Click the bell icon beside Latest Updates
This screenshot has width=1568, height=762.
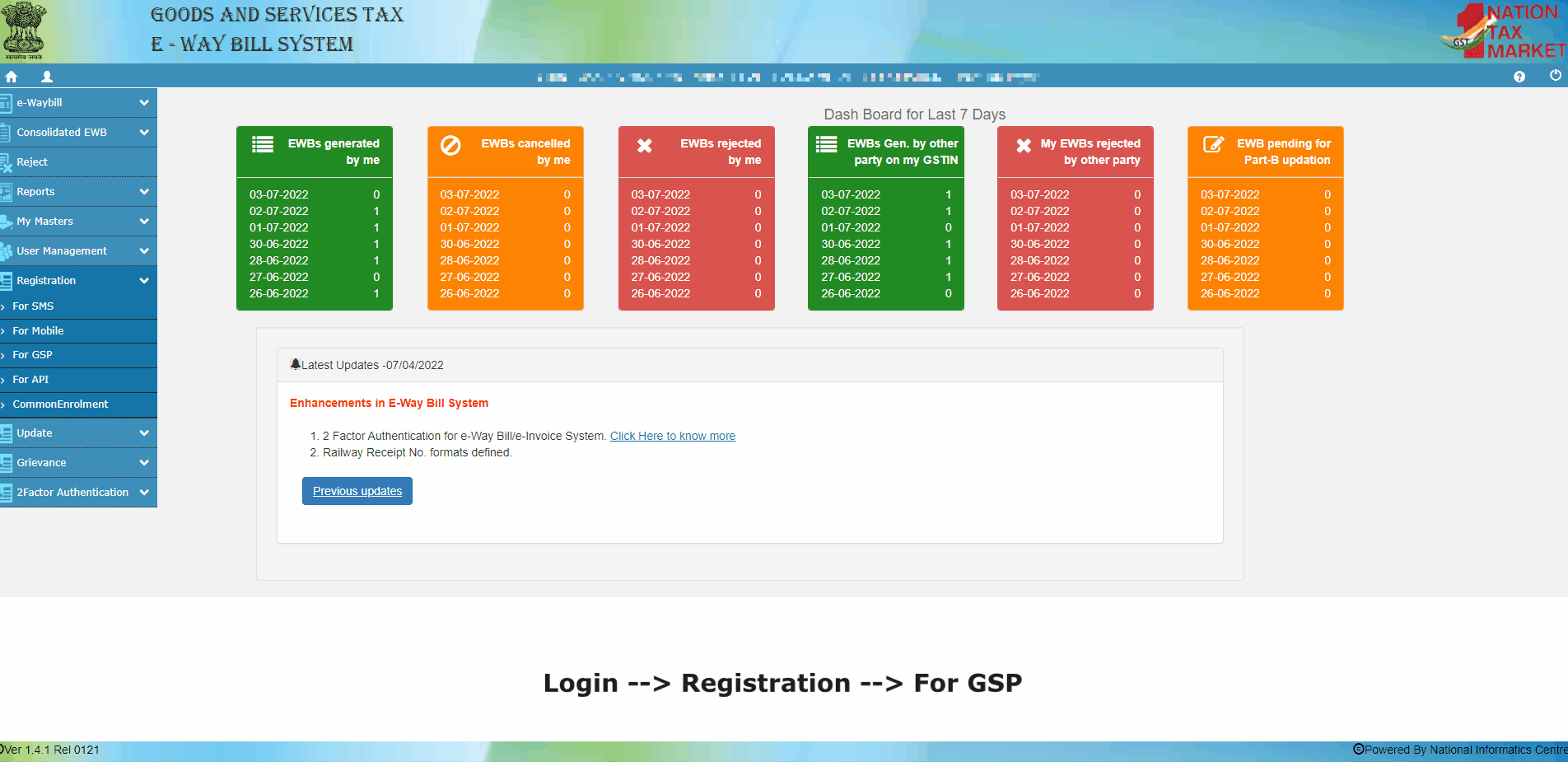(x=295, y=364)
